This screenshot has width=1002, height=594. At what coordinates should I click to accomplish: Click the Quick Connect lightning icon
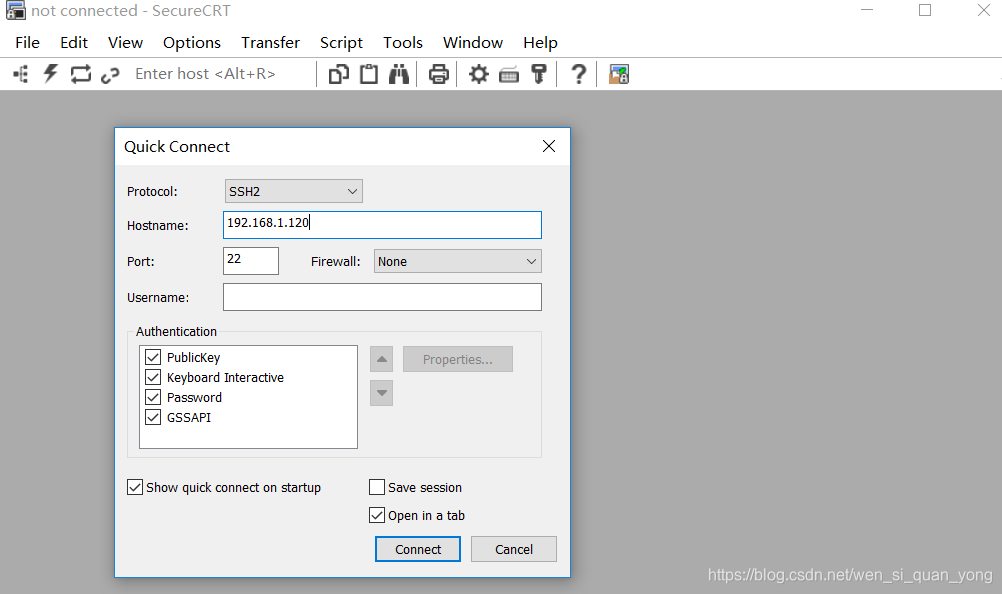coord(50,73)
